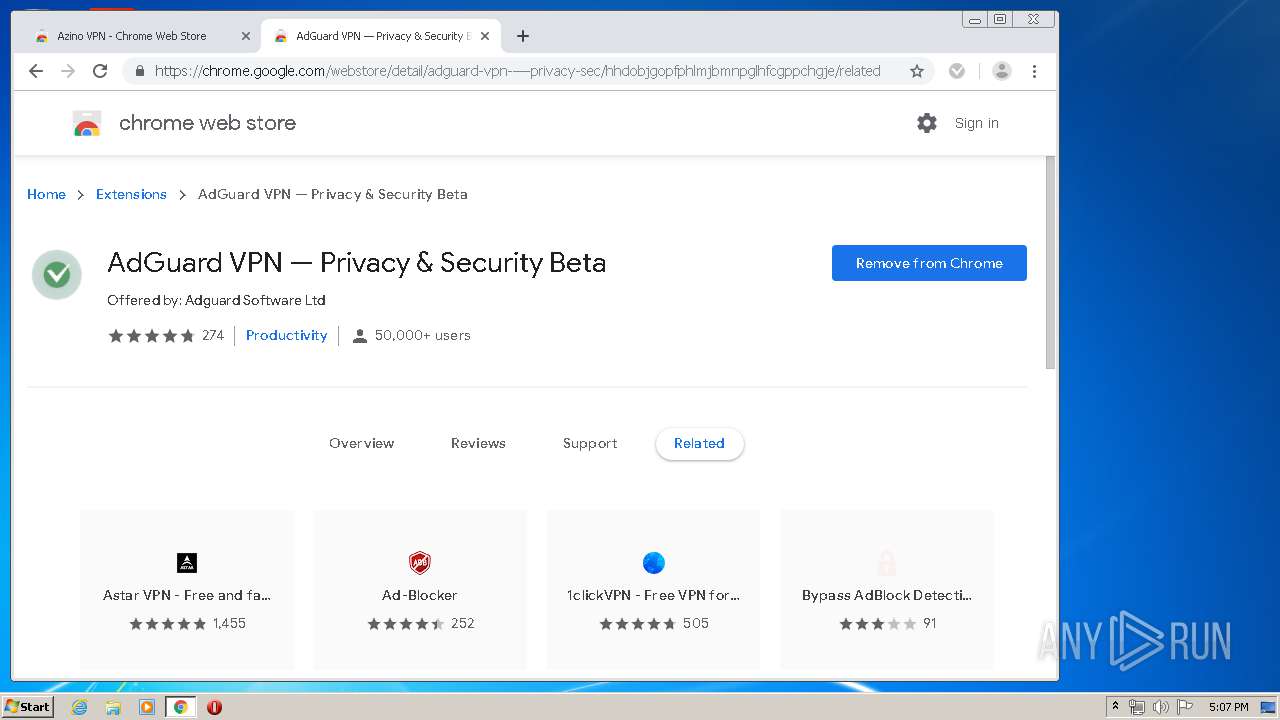Viewport: 1280px width, 720px height.
Task: Open the Chrome user profile icon
Action: (1001, 71)
